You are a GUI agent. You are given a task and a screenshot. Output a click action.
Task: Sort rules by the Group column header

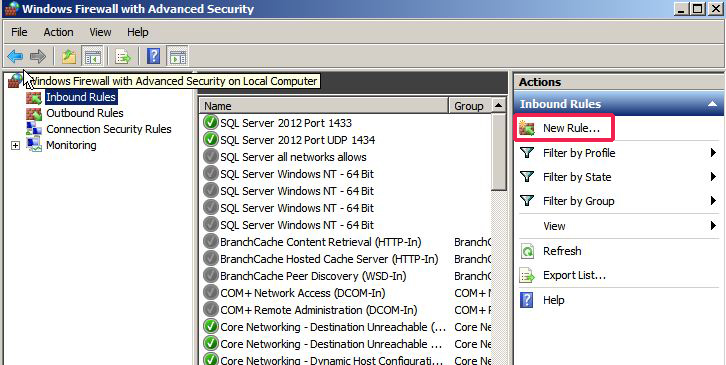coord(469,106)
